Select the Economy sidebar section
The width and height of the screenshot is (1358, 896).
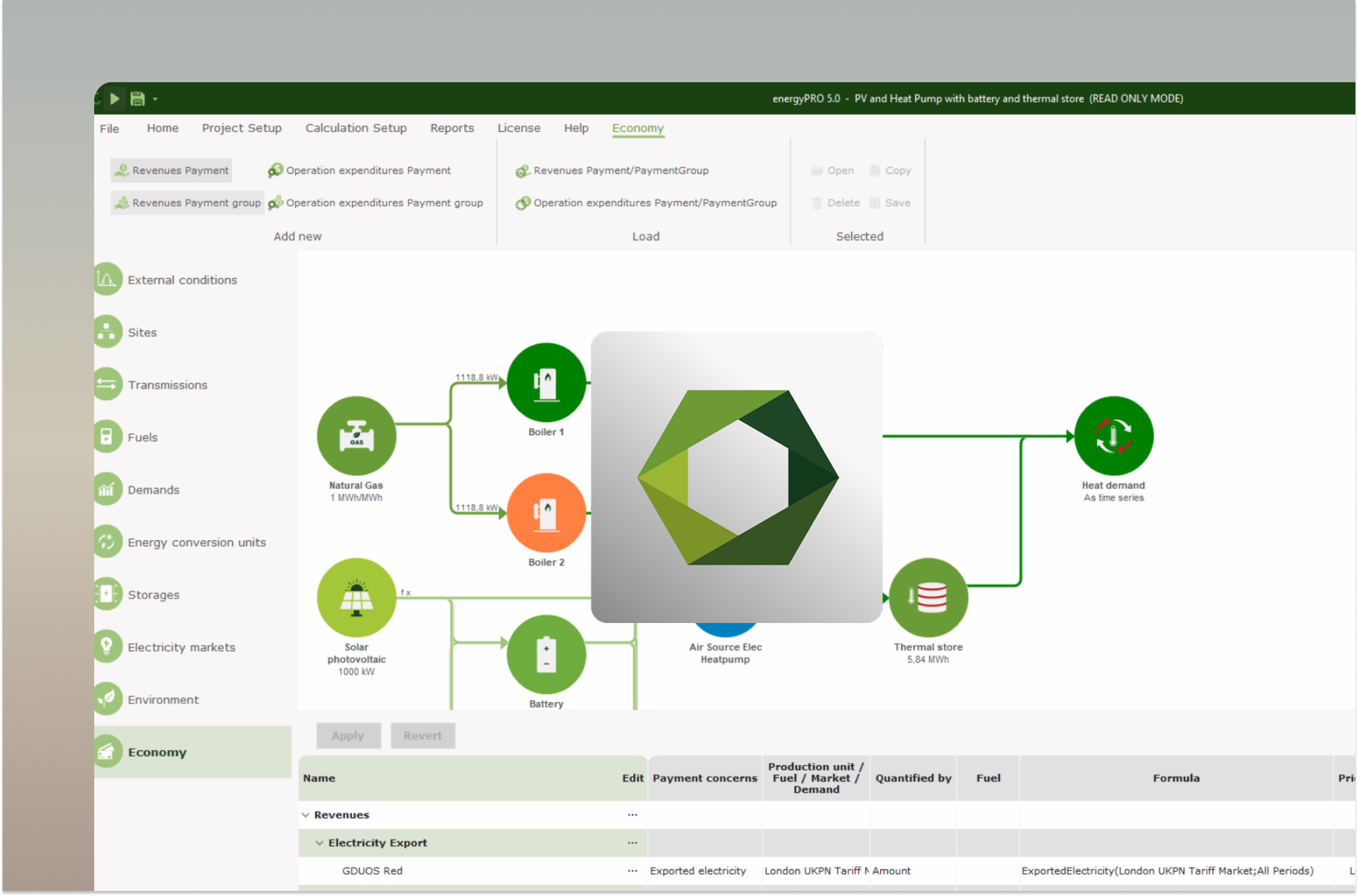(193, 752)
